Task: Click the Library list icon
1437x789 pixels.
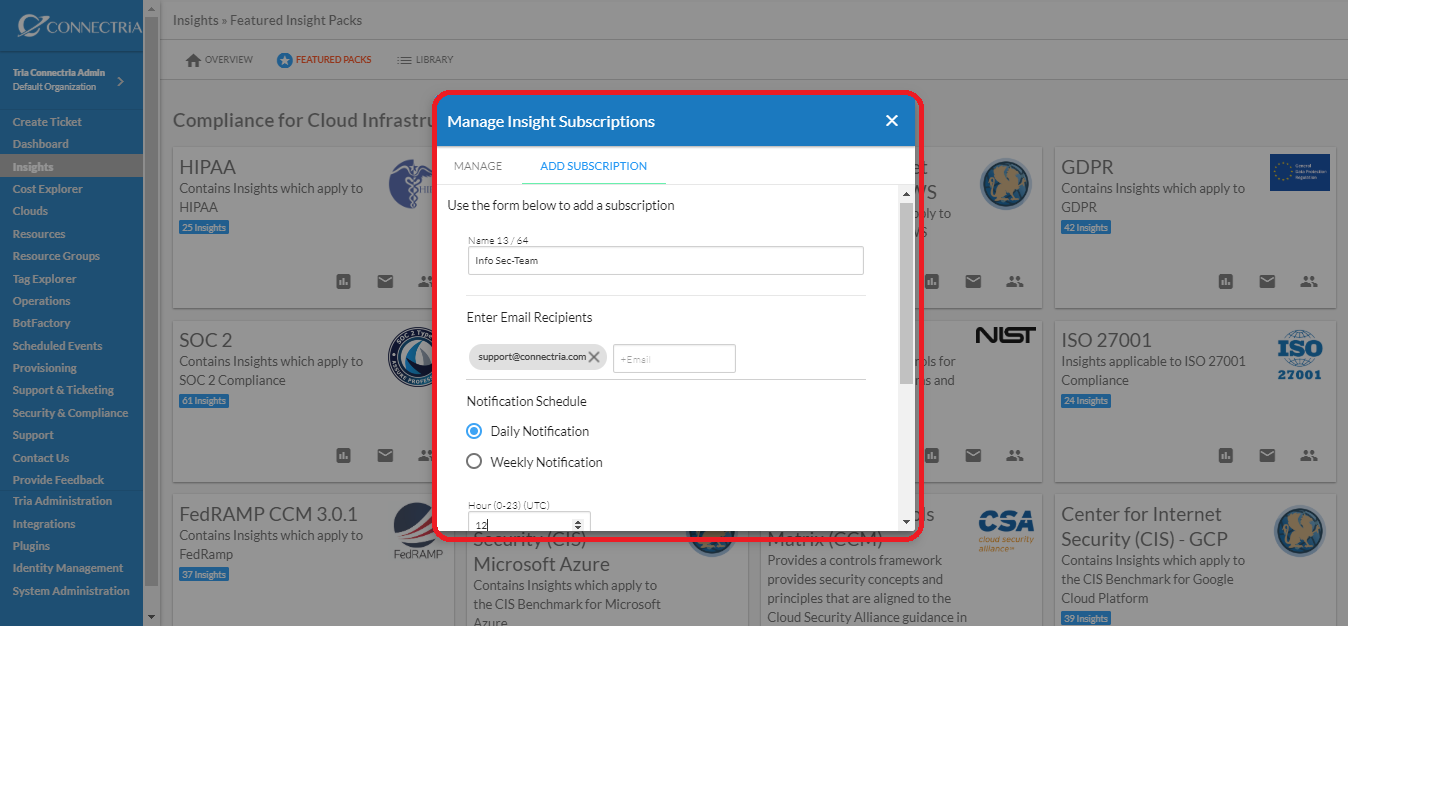Action: (404, 60)
